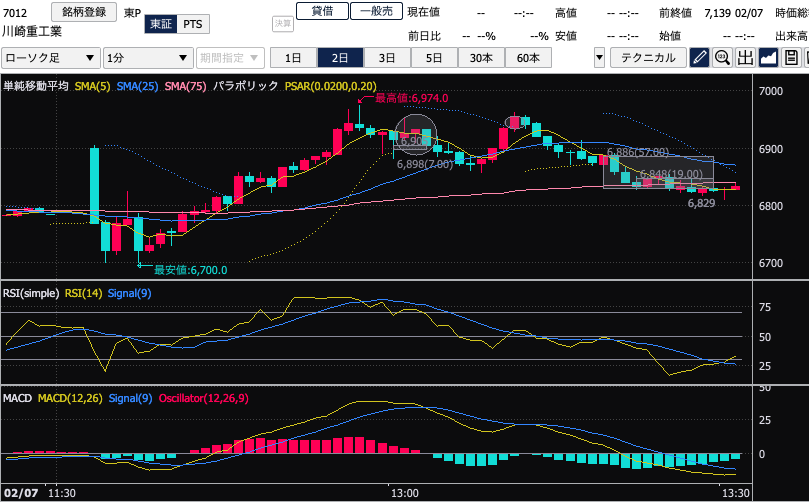Select the 5日 range tab
Image resolution: width=809 pixels, height=502 pixels.
[433, 58]
